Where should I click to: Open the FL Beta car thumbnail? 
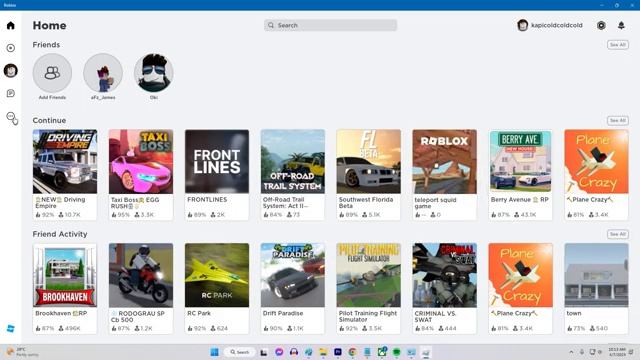point(369,162)
